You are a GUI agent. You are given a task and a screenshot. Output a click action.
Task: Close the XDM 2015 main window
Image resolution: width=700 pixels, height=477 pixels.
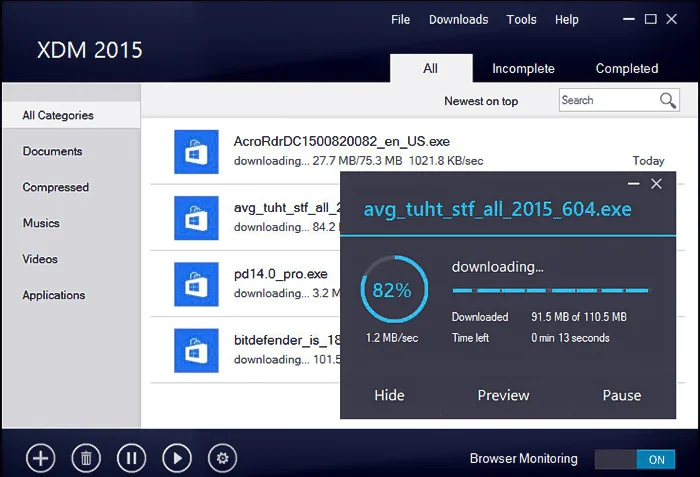point(671,19)
